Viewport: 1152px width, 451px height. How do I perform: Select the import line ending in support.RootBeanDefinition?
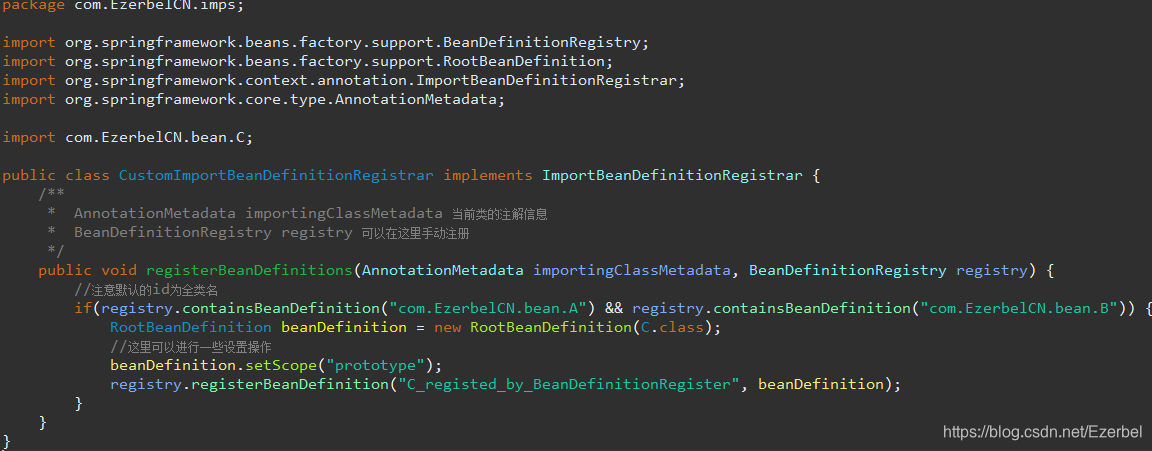click(x=308, y=61)
